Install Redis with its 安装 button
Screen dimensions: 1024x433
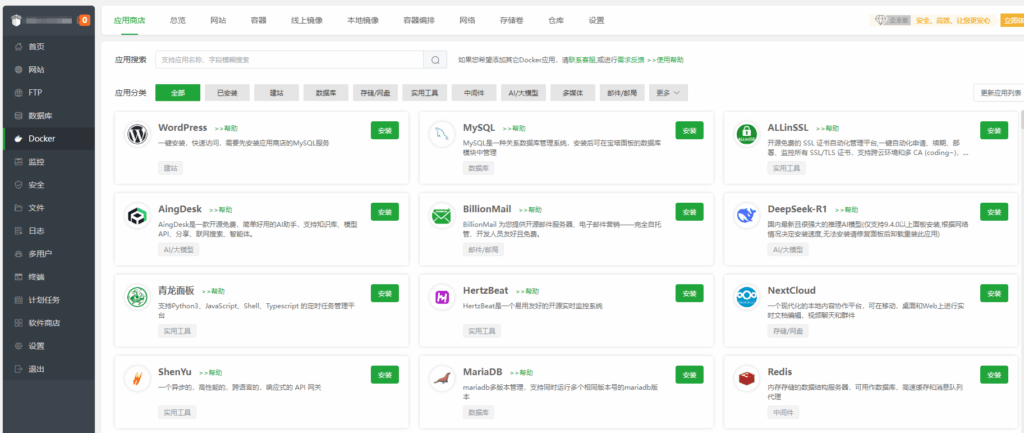click(x=994, y=375)
